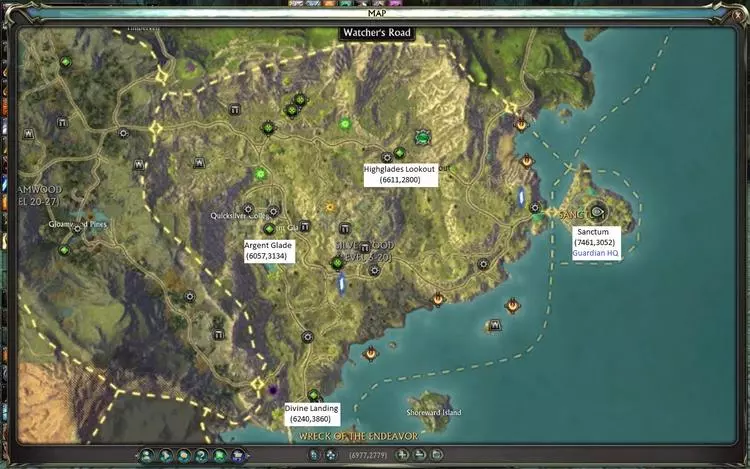Viewport: 750px width, 469px height.
Task: Toggle the question mark filter icon
Action: 202,456
